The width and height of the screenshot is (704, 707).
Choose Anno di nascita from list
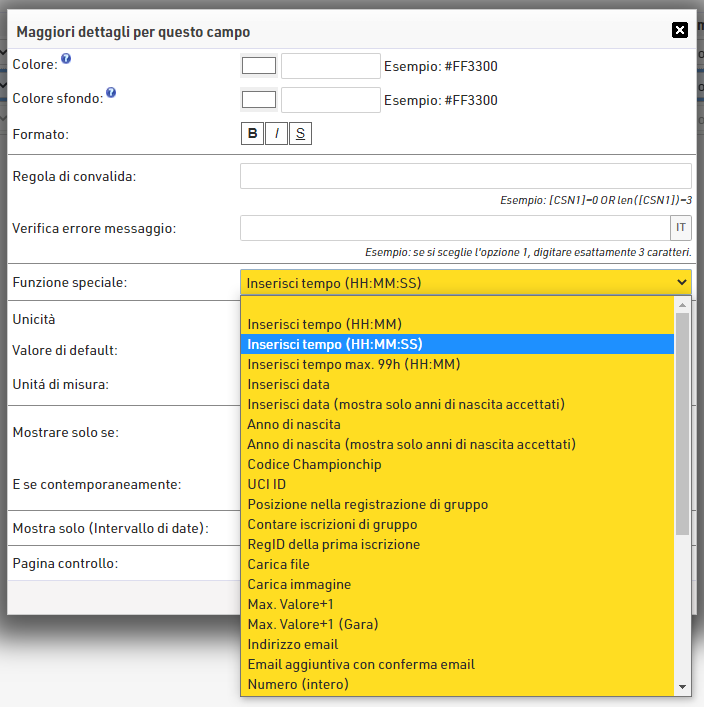coord(280,424)
